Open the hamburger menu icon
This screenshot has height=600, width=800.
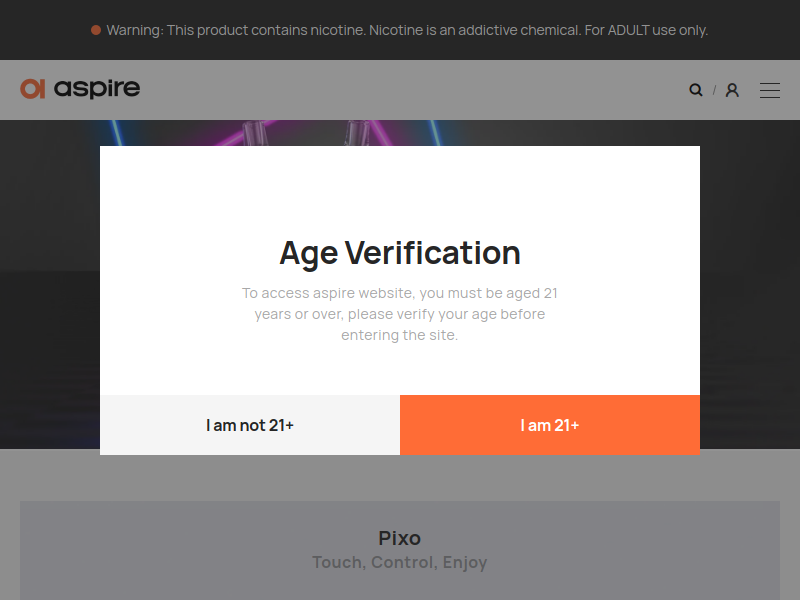[770, 90]
